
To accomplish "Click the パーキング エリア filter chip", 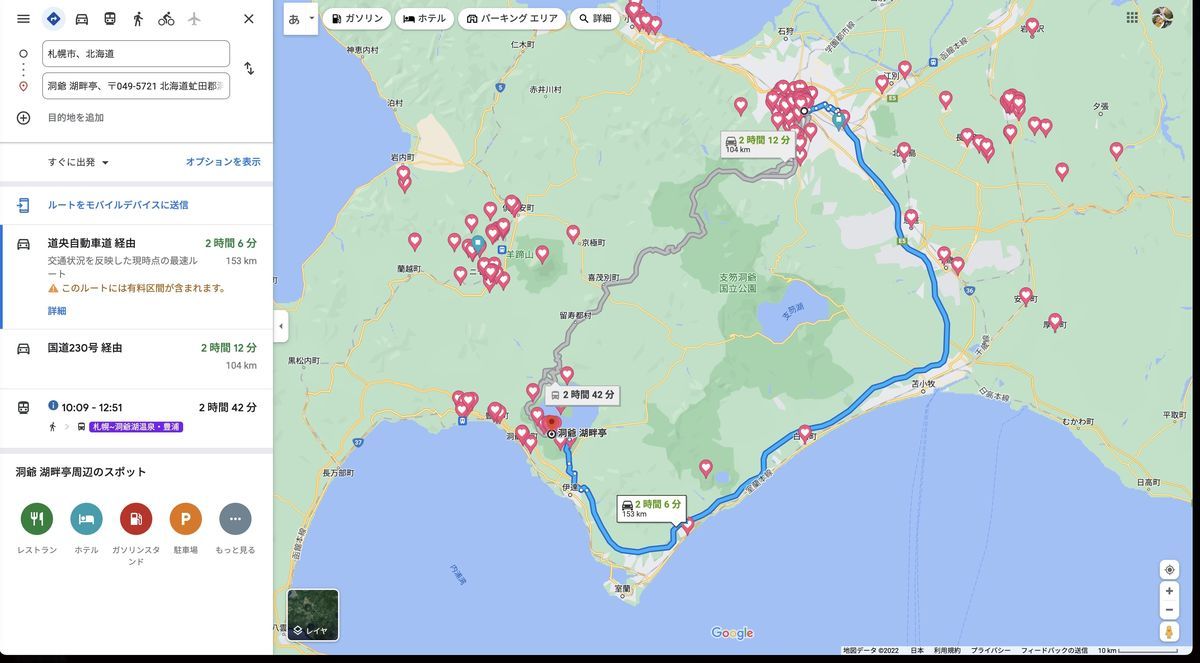I will [x=512, y=19].
